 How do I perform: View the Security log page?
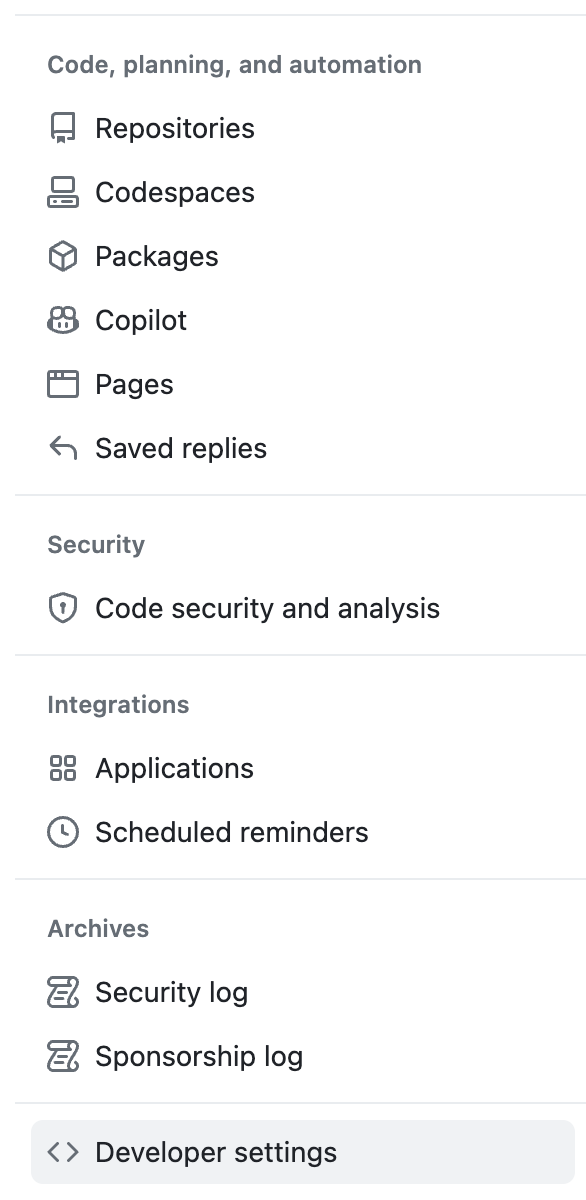(171, 992)
